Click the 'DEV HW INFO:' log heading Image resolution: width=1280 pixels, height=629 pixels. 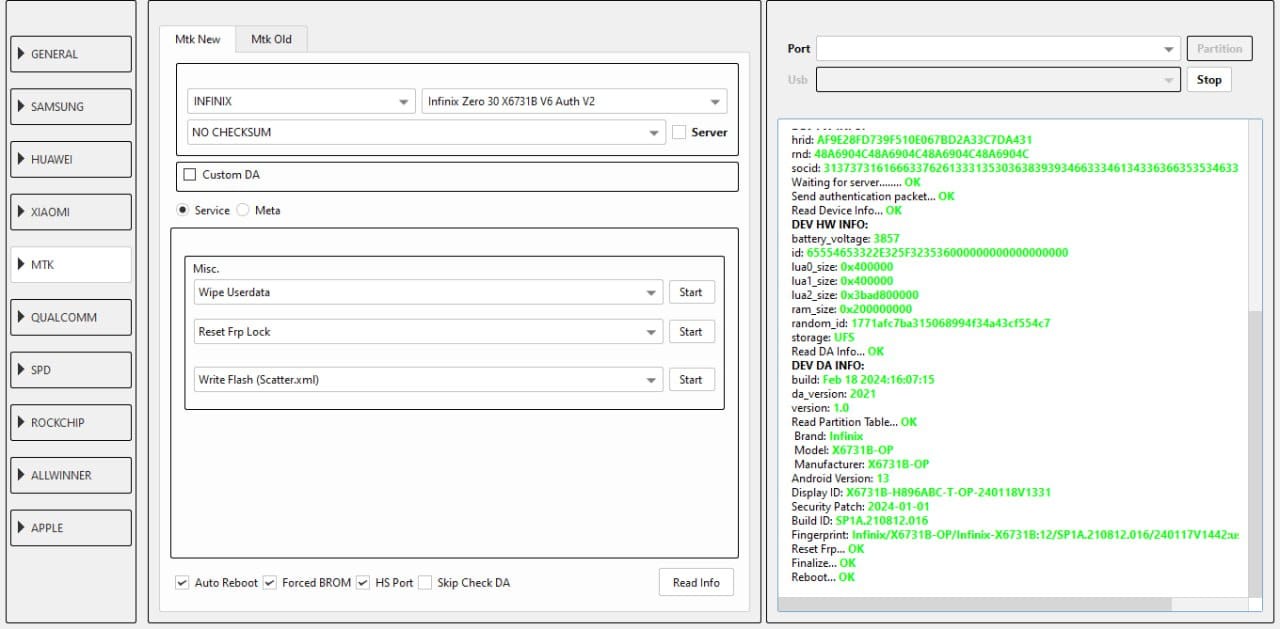pyautogui.click(x=830, y=225)
